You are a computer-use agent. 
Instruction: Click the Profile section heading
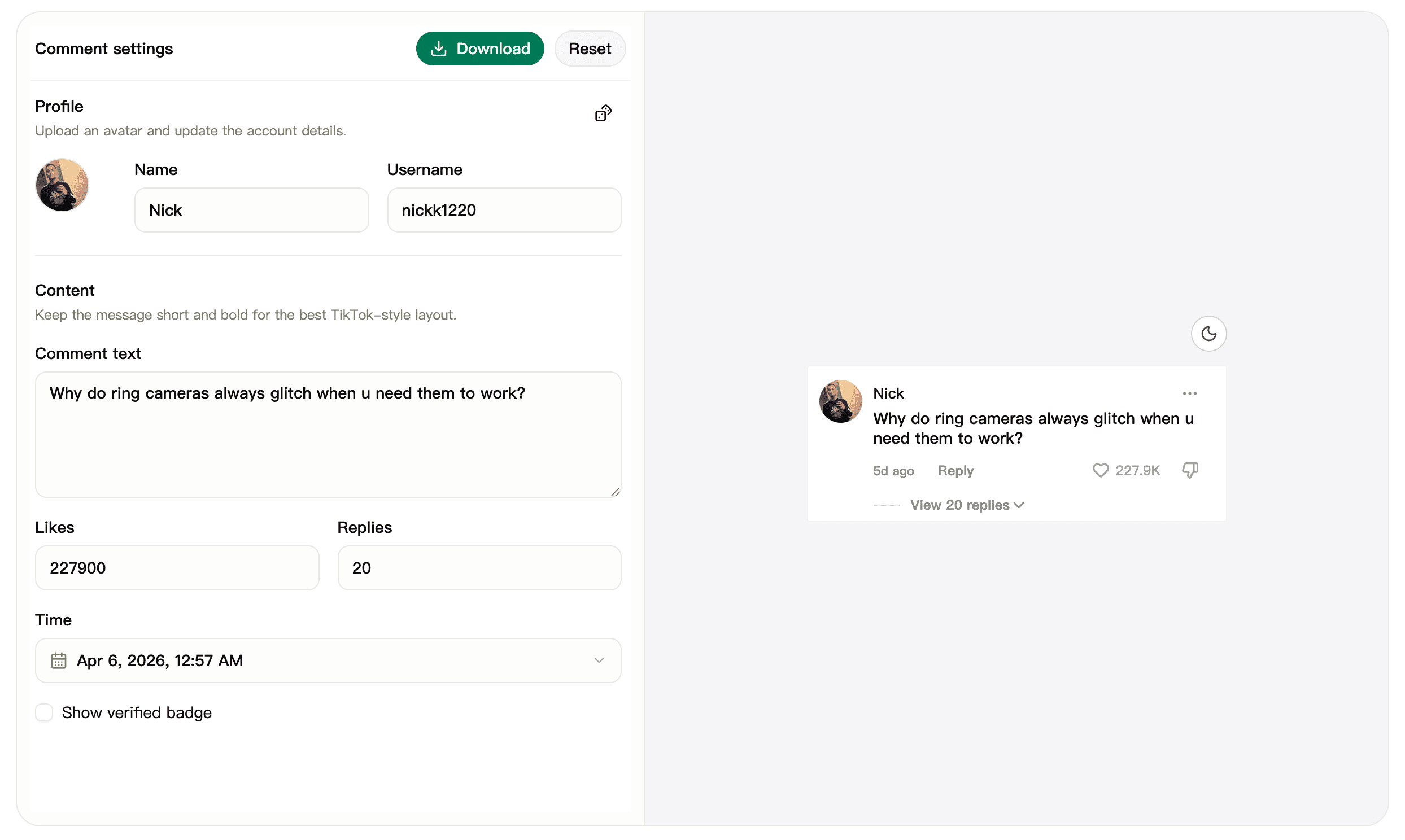(58, 106)
